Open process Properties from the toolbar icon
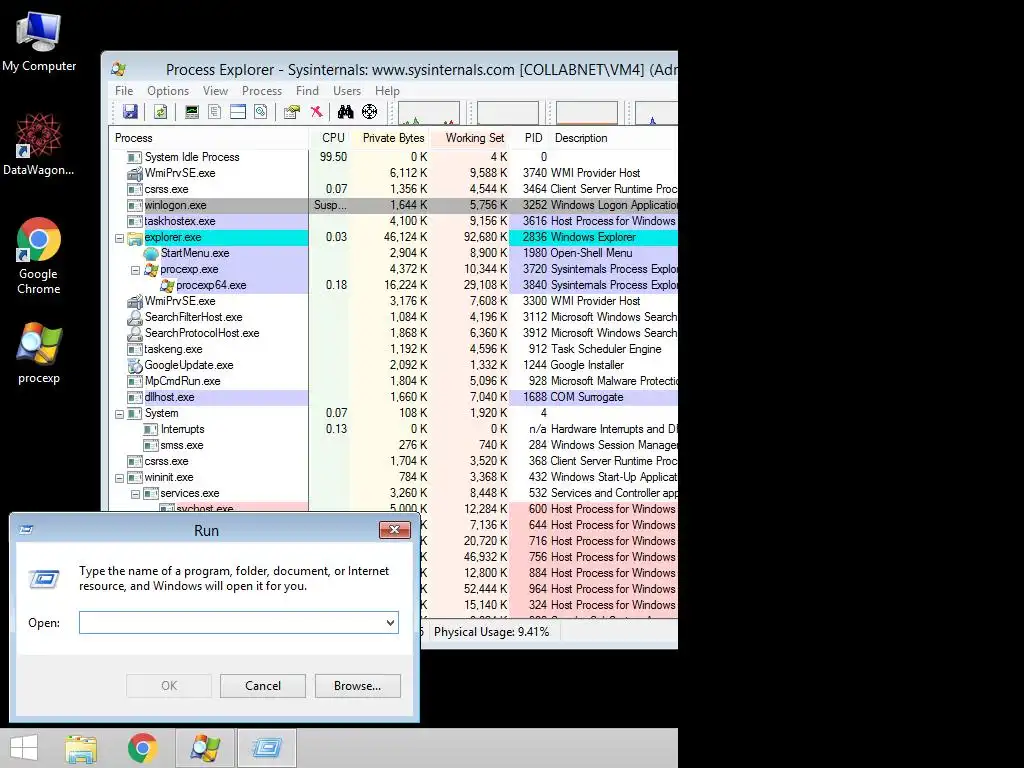 click(291, 112)
